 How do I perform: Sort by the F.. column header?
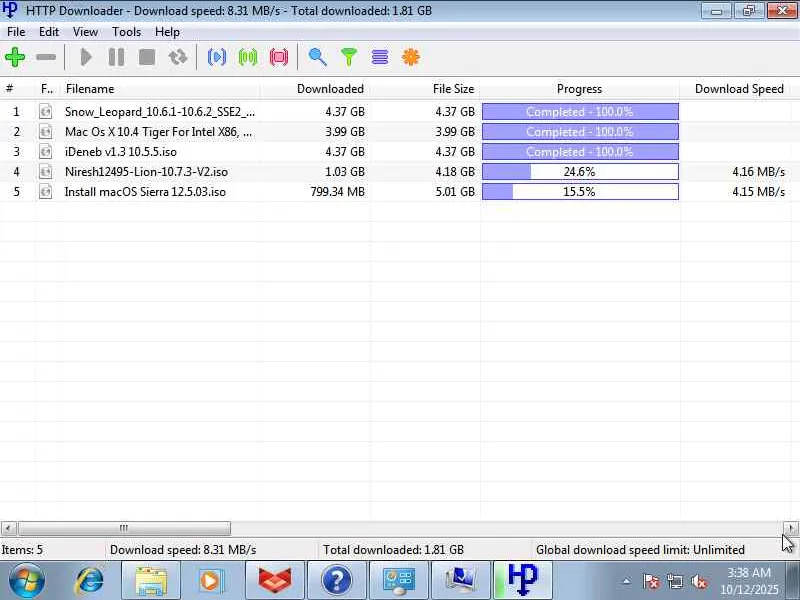pyautogui.click(x=47, y=89)
